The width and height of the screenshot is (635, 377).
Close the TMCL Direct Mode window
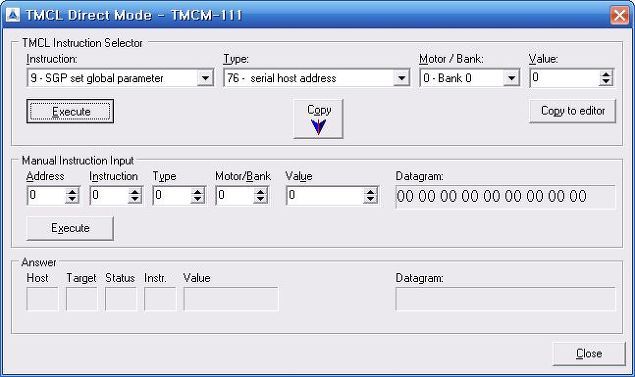tap(619, 15)
